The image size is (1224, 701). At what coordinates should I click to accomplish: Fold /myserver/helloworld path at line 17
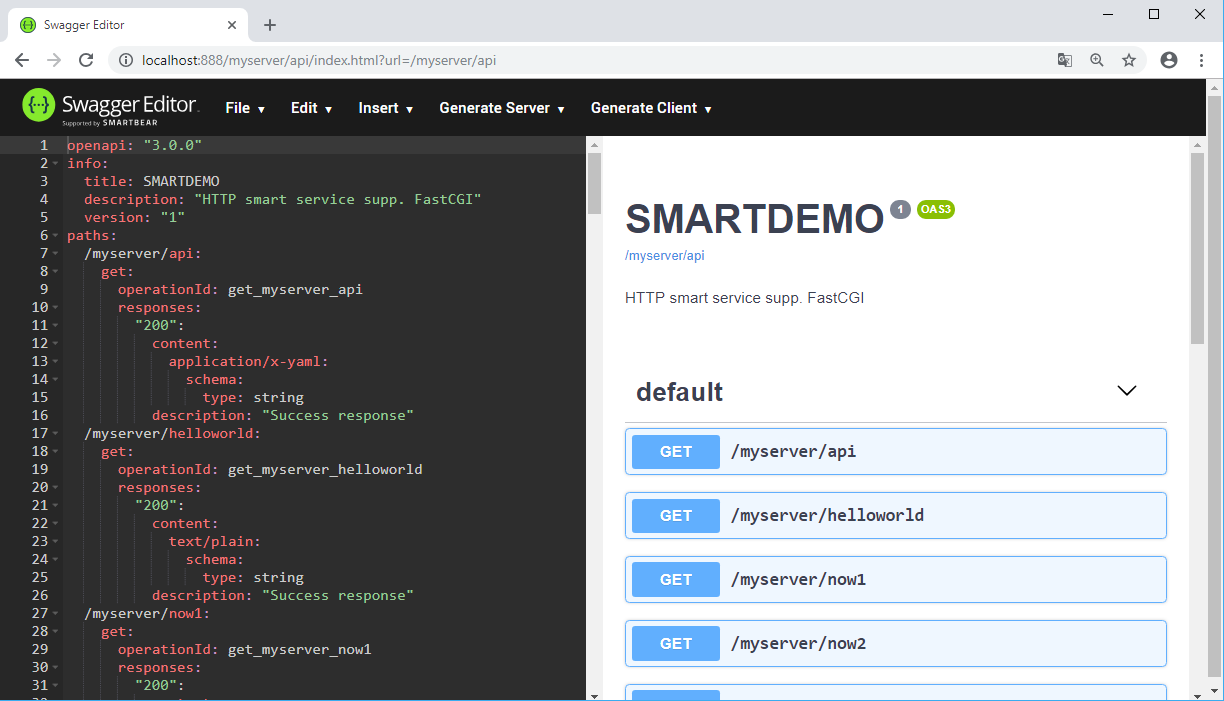(56, 433)
